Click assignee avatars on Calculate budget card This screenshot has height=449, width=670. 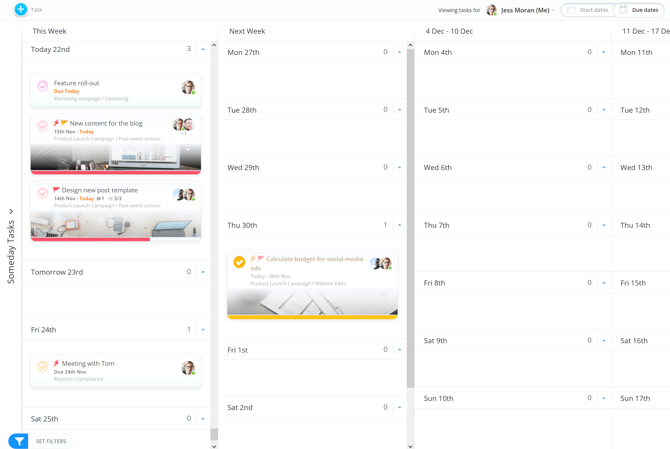(381, 264)
